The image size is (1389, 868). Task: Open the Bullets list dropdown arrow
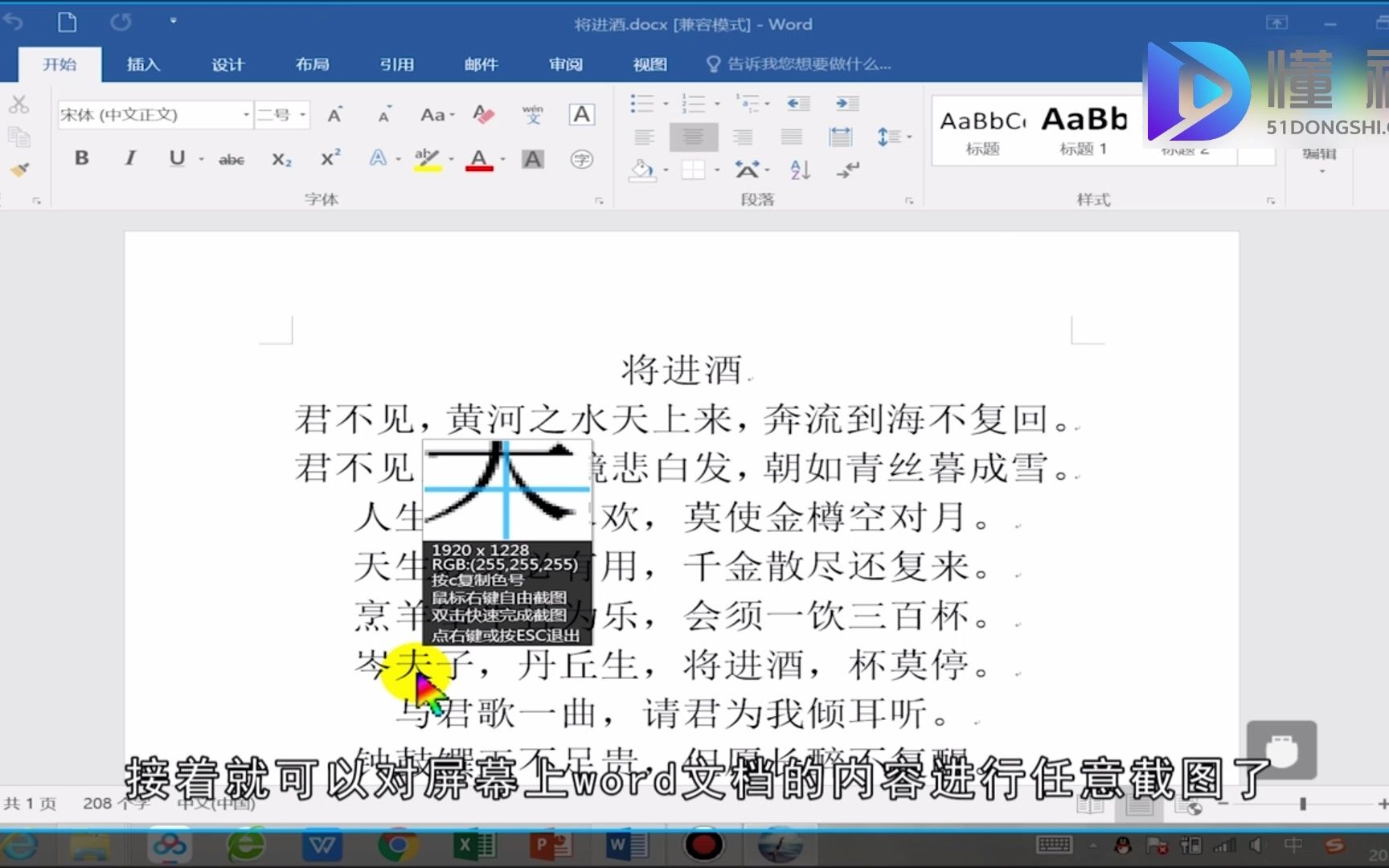coord(666,104)
